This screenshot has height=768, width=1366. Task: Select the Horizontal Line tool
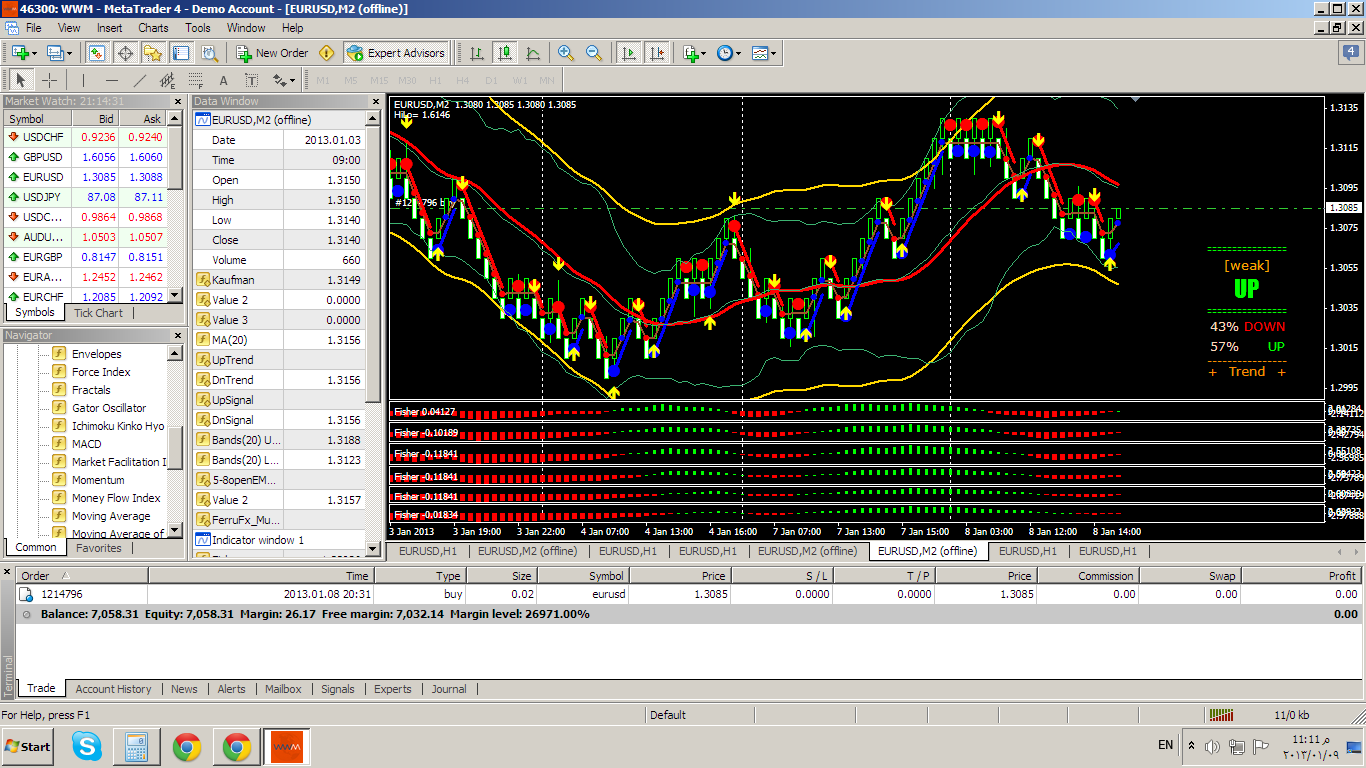(111, 80)
